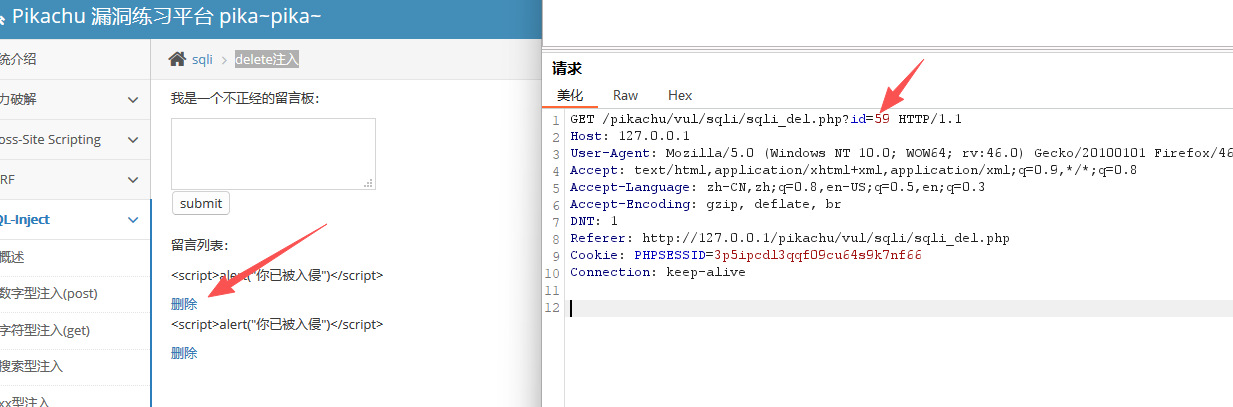
Task: Expand the Cross-Site Scripting chevron
Action: pos(133,140)
